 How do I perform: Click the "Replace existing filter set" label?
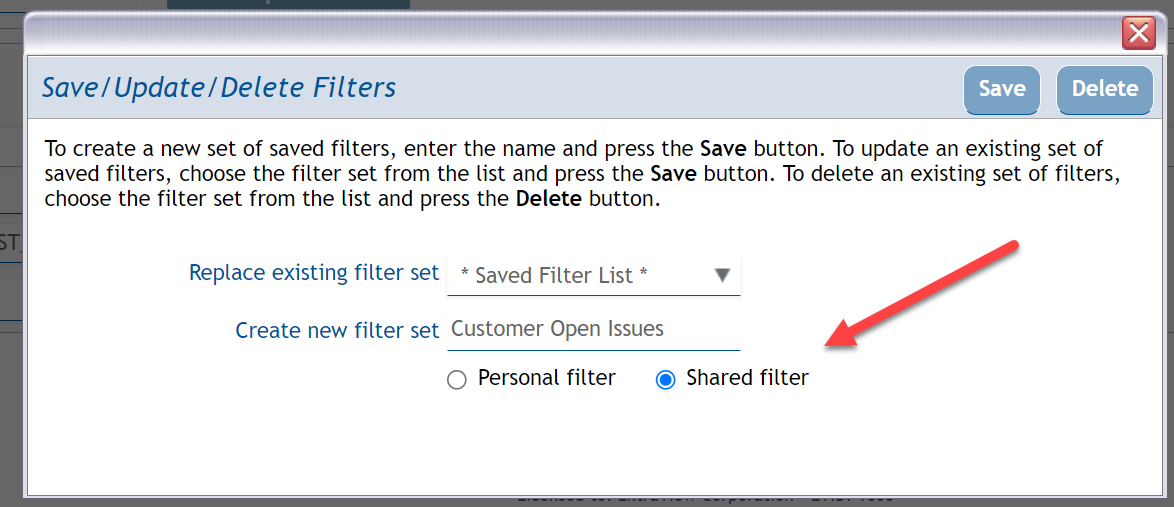coord(314,272)
